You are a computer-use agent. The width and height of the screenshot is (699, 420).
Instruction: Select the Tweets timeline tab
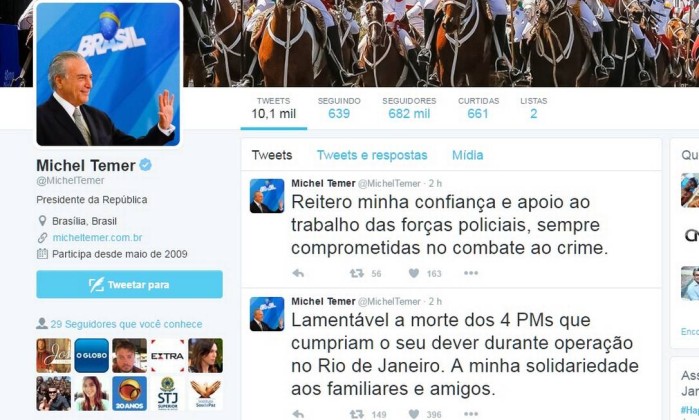click(x=272, y=155)
